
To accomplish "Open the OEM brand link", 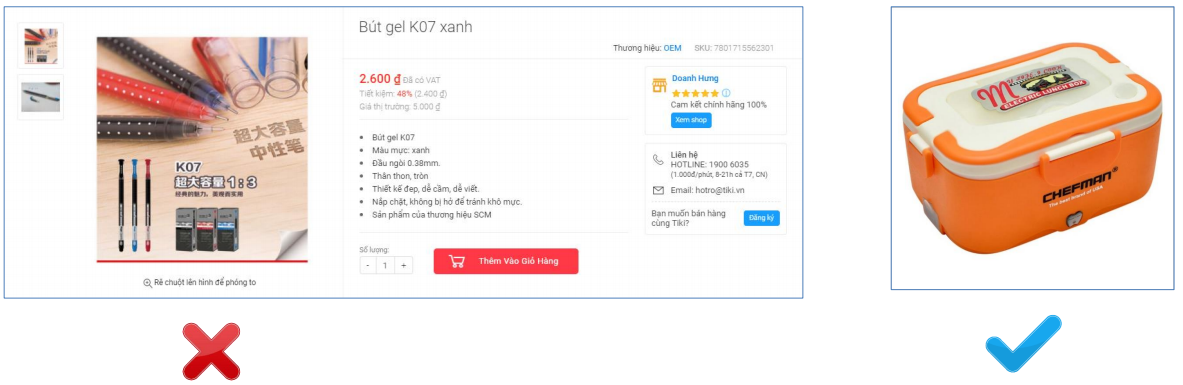I will pyautogui.click(x=672, y=48).
